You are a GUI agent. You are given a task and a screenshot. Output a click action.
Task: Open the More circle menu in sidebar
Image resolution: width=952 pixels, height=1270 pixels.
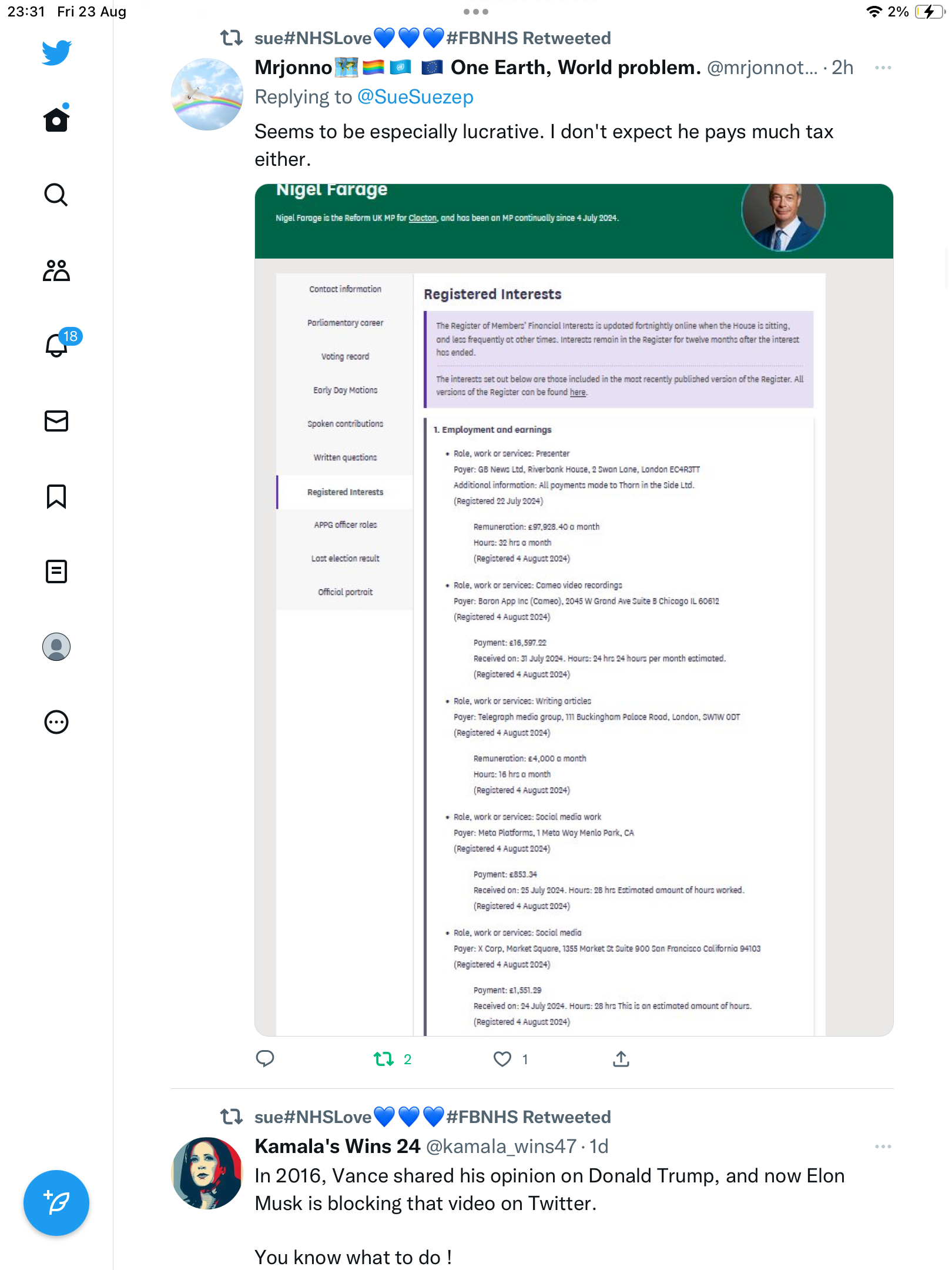point(56,722)
